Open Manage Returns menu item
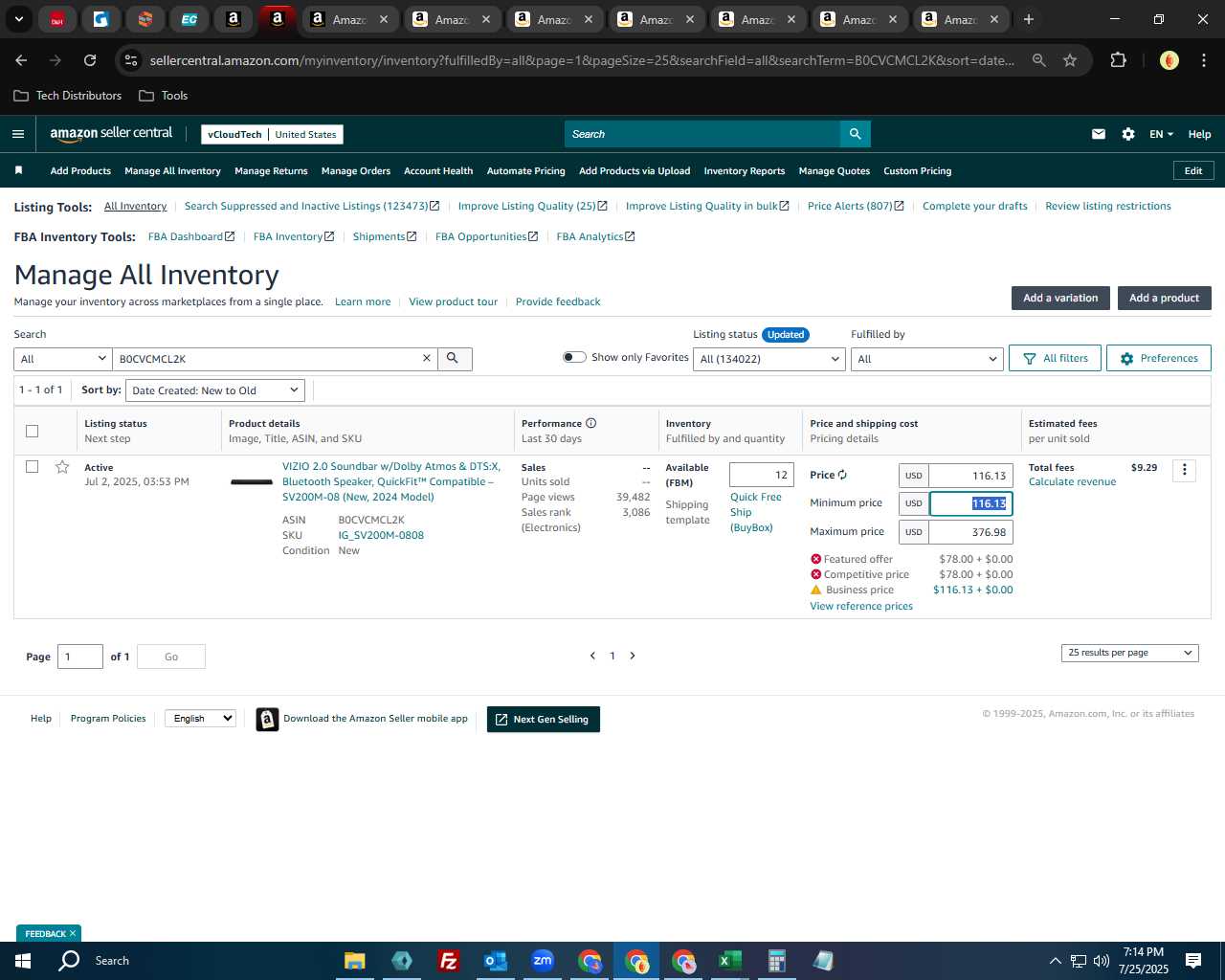Image resolution: width=1225 pixels, height=980 pixels. (x=271, y=171)
